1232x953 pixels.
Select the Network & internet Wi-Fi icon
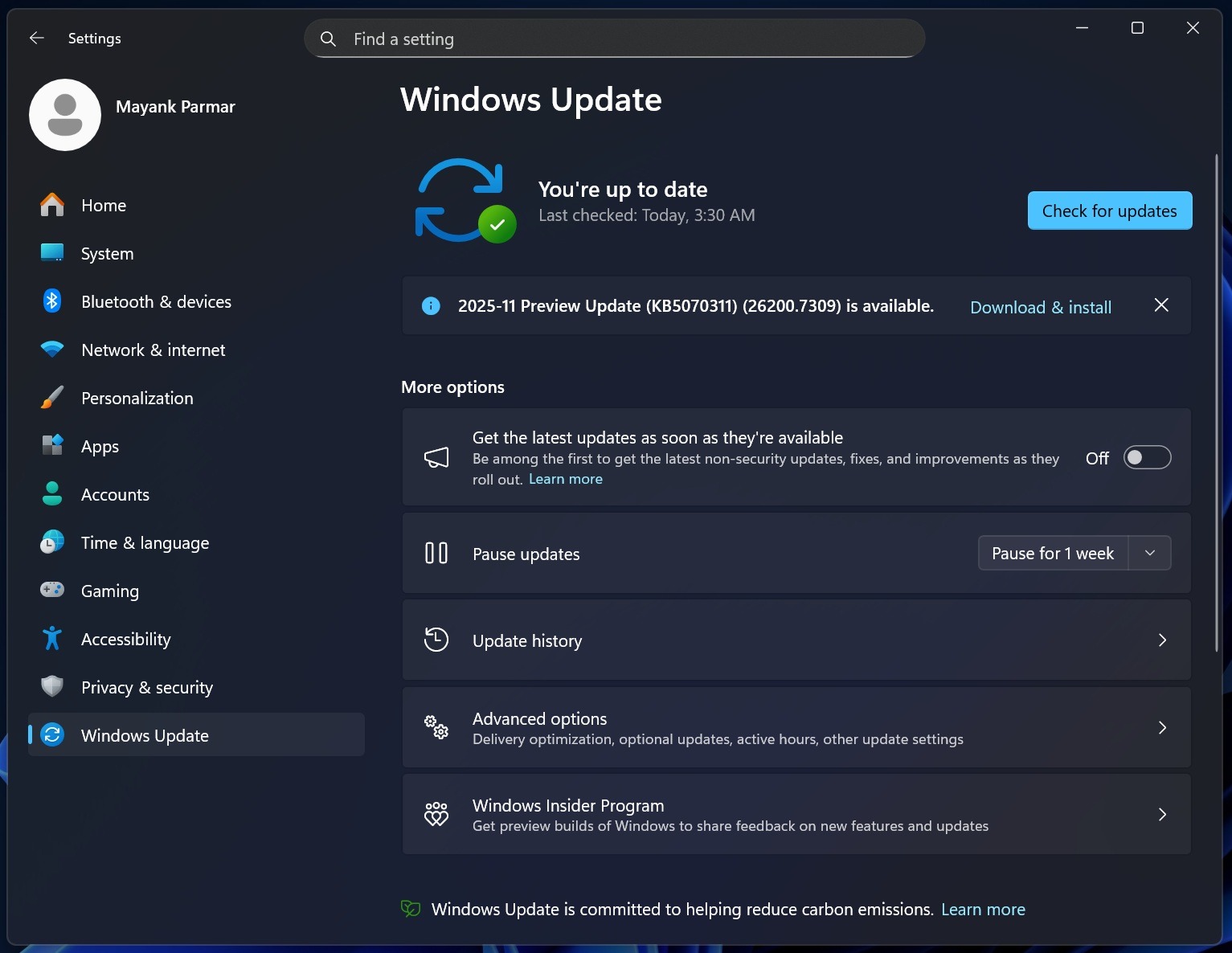tap(51, 350)
